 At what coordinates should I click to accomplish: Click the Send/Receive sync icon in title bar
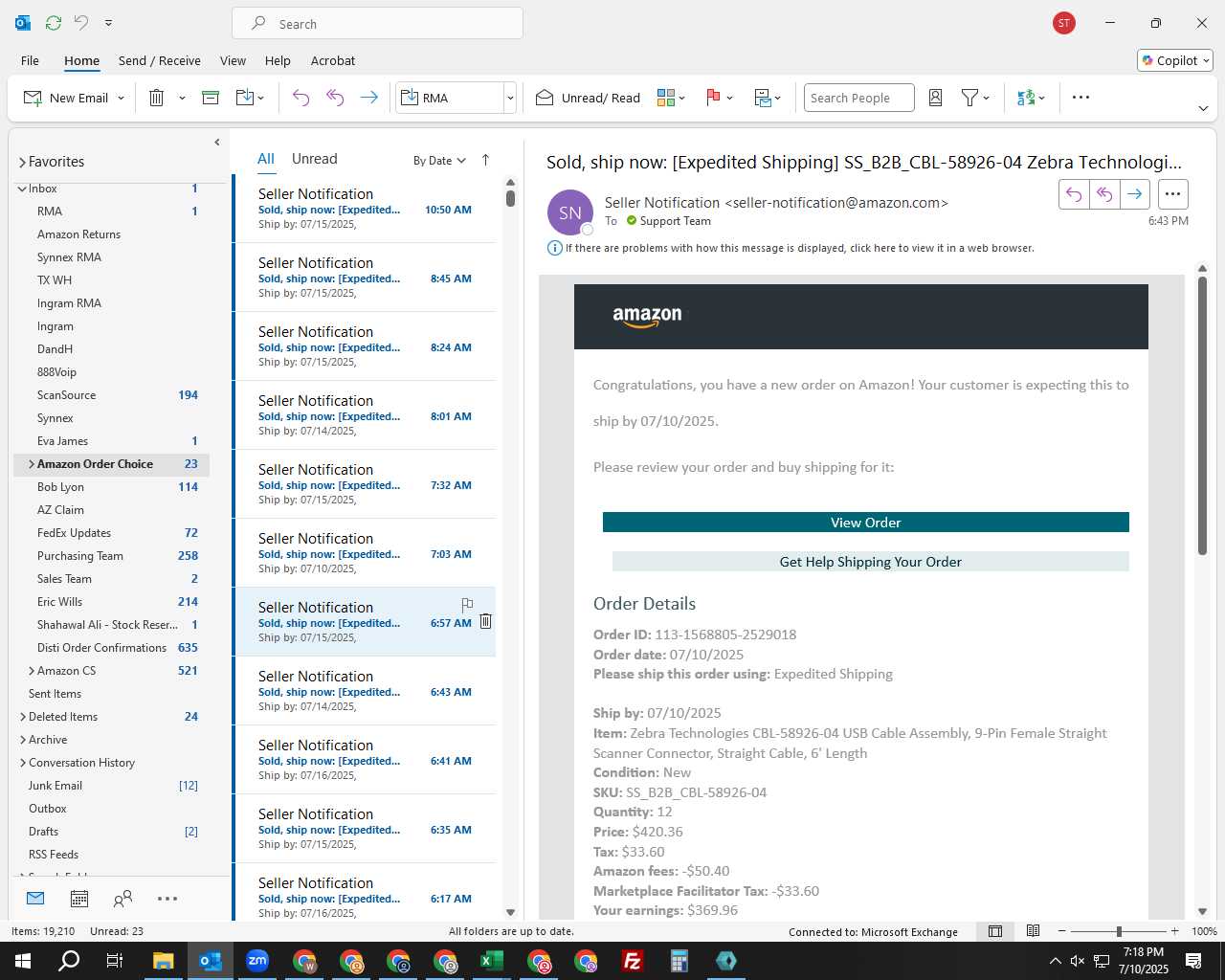tap(54, 22)
